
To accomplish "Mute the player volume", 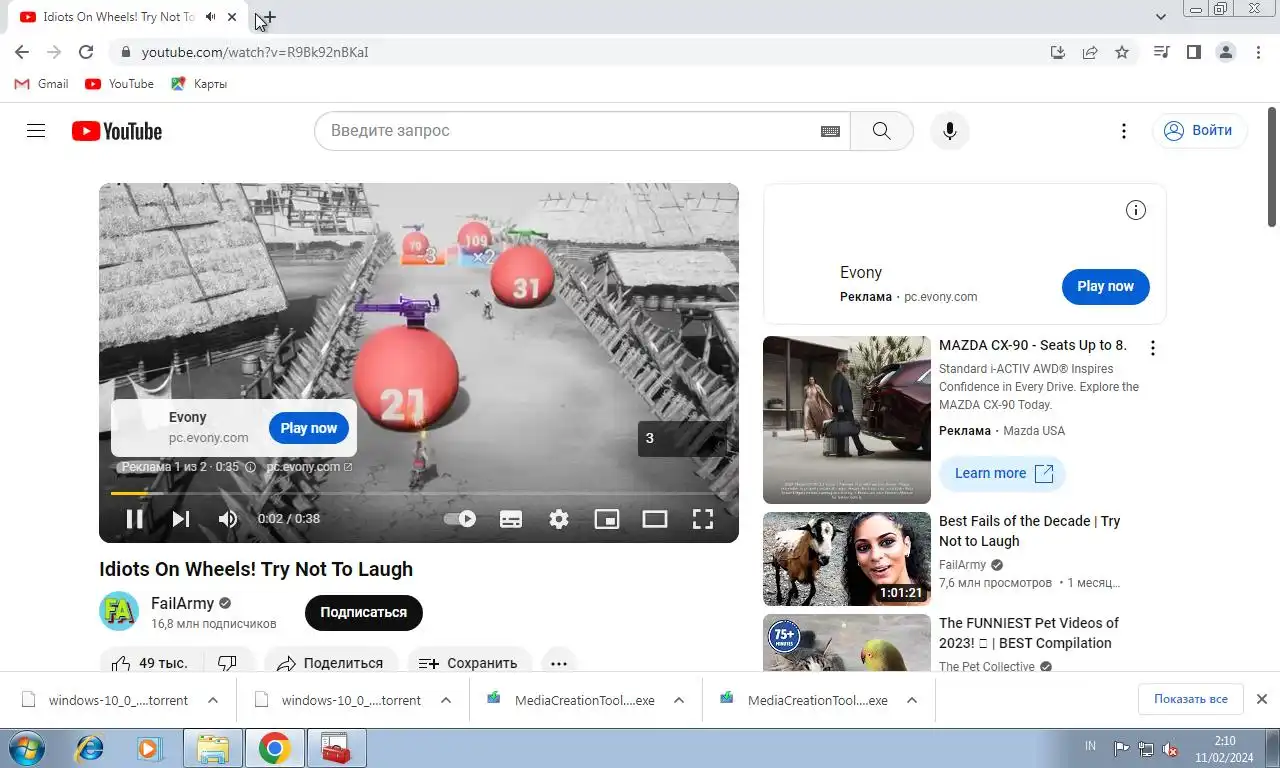I will 228,519.
